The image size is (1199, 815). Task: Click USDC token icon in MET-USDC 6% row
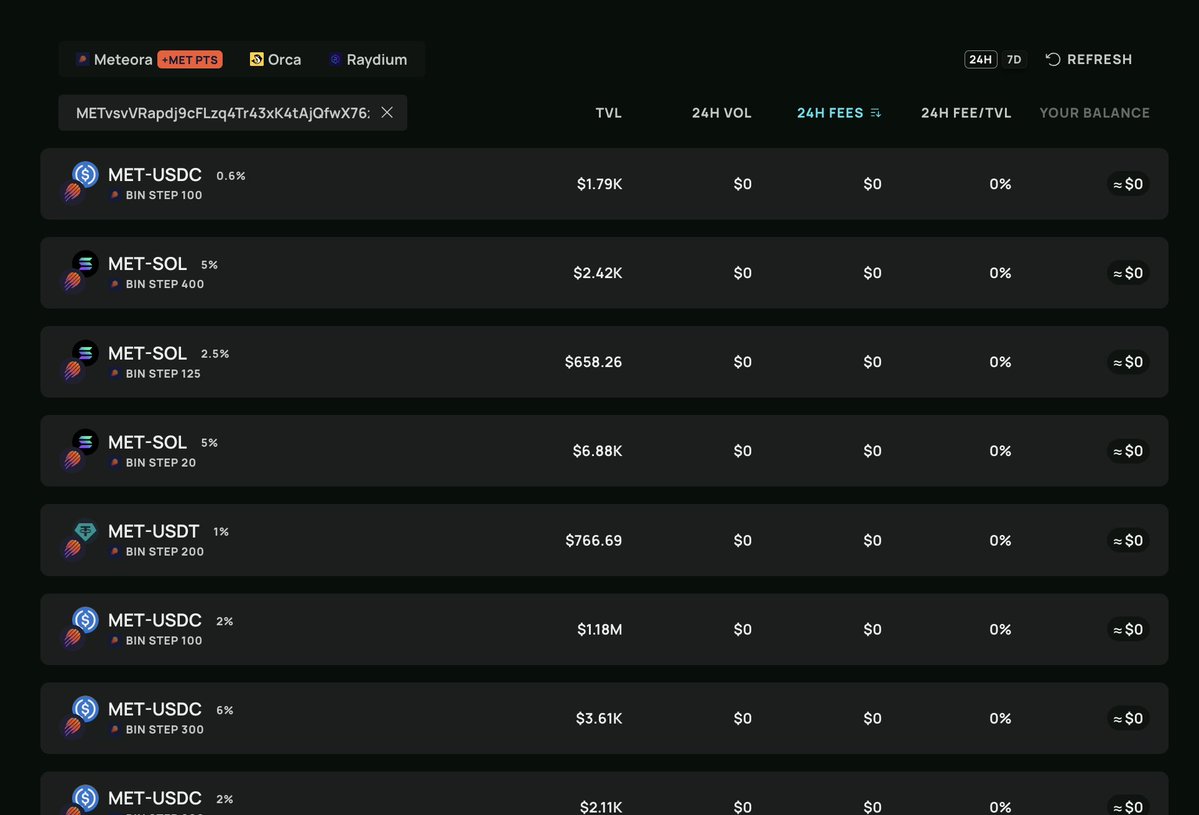(x=85, y=709)
